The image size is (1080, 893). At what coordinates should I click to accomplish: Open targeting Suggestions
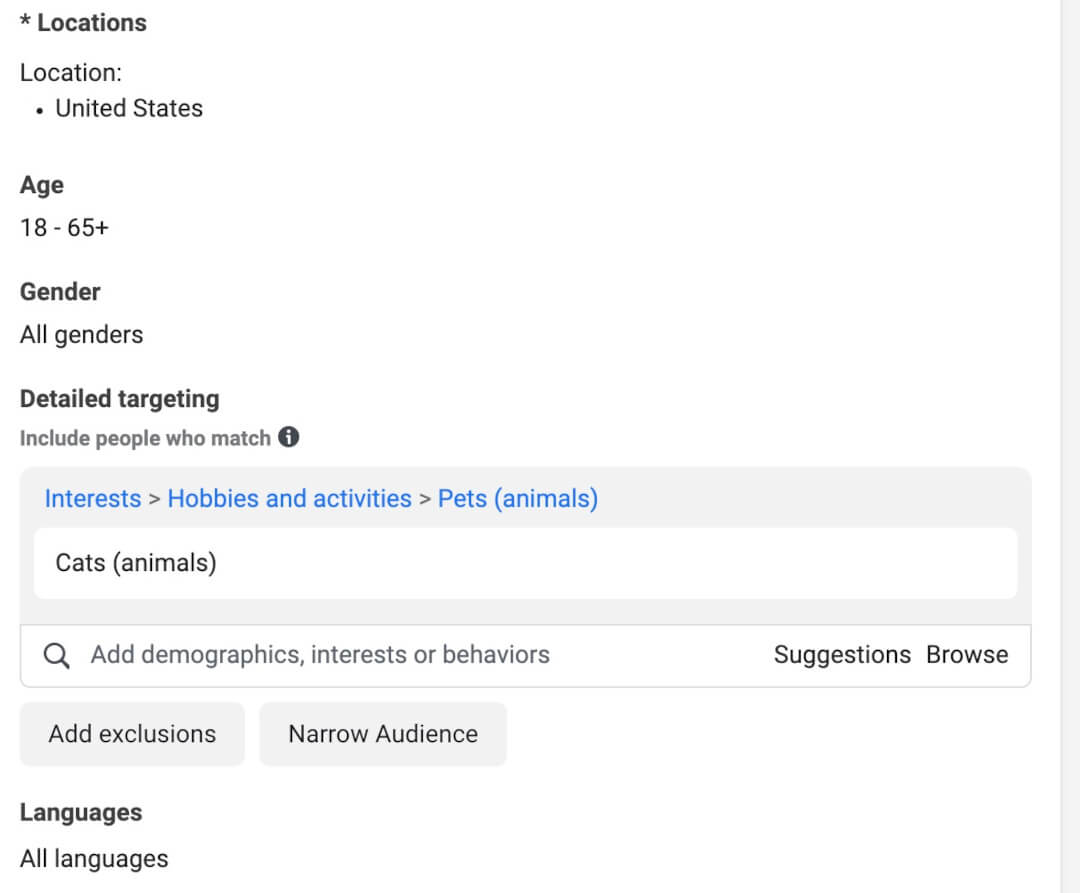pyautogui.click(x=843, y=654)
